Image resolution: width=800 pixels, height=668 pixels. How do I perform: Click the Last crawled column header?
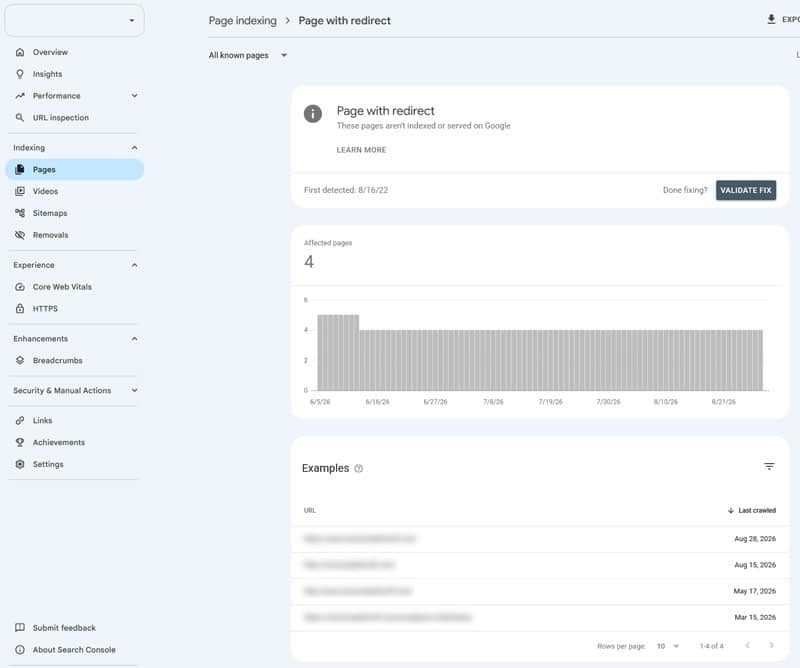click(752, 510)
